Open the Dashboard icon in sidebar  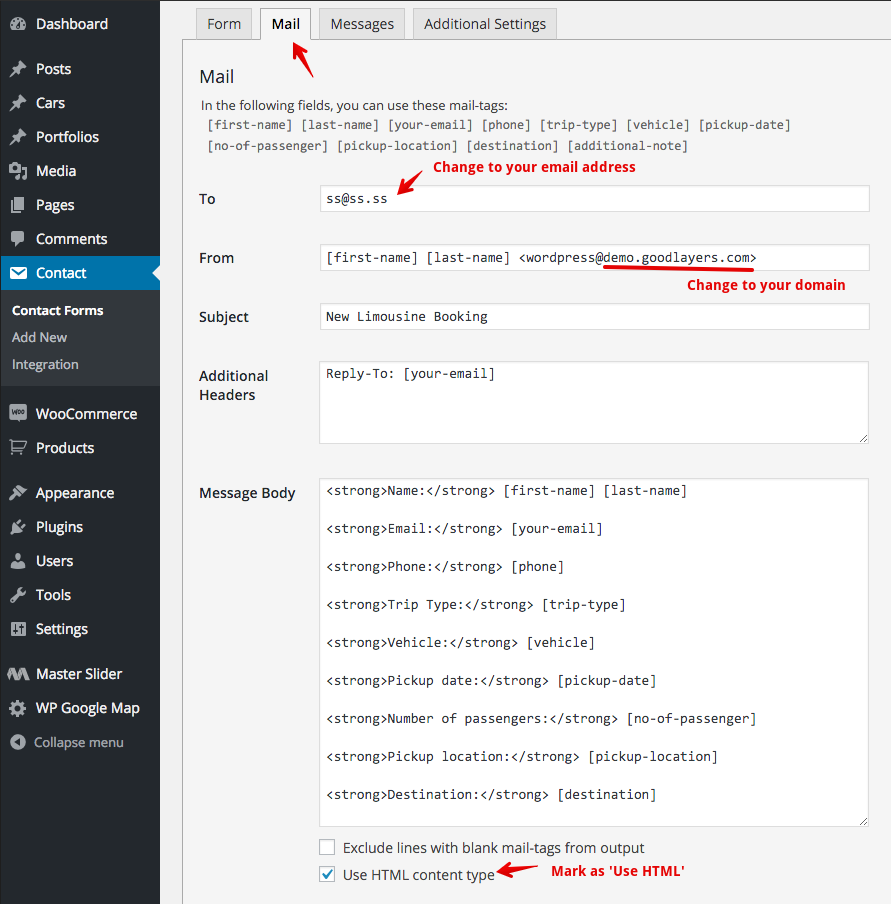click(x=18, y=24)
